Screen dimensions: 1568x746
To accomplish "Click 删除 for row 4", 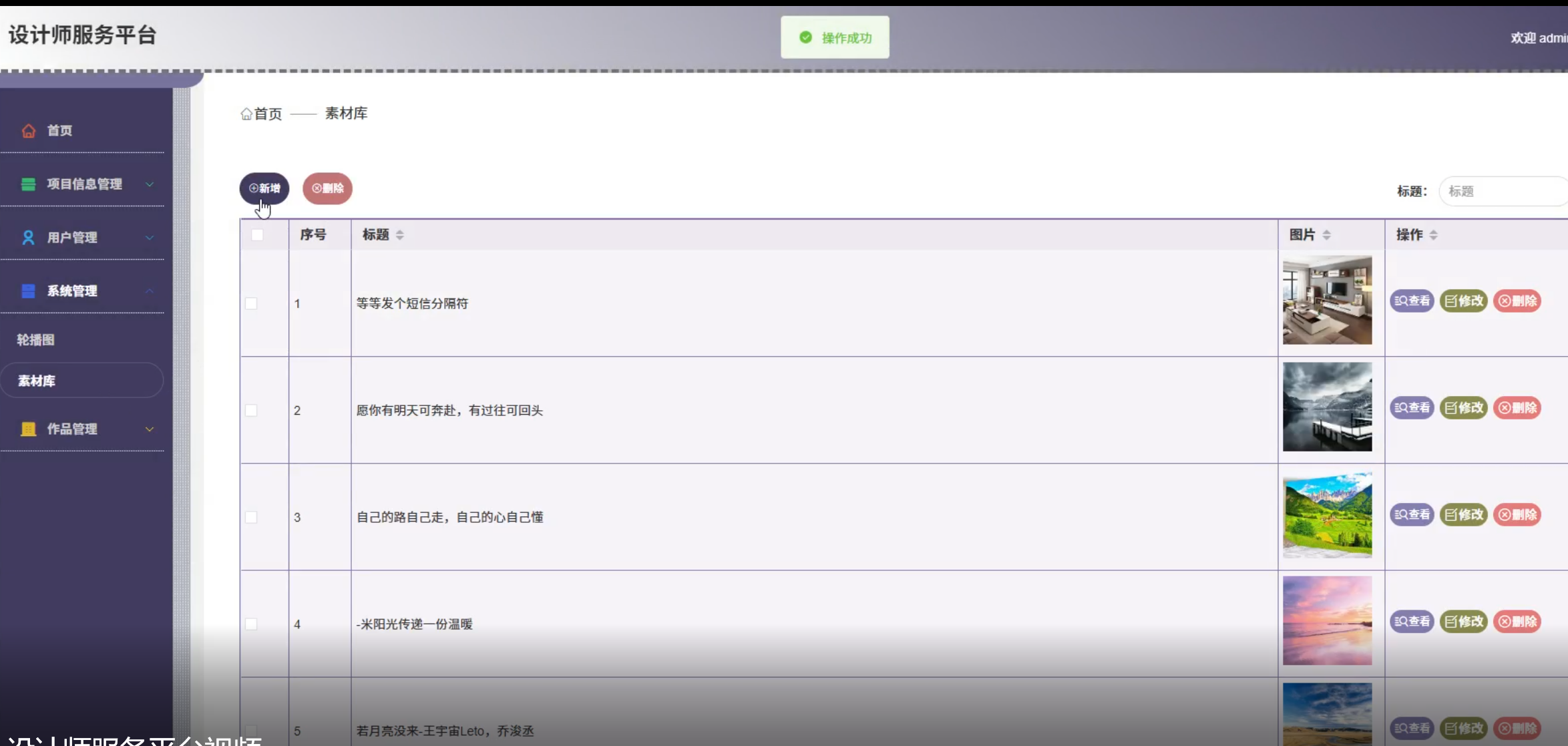I will 1517,622.
